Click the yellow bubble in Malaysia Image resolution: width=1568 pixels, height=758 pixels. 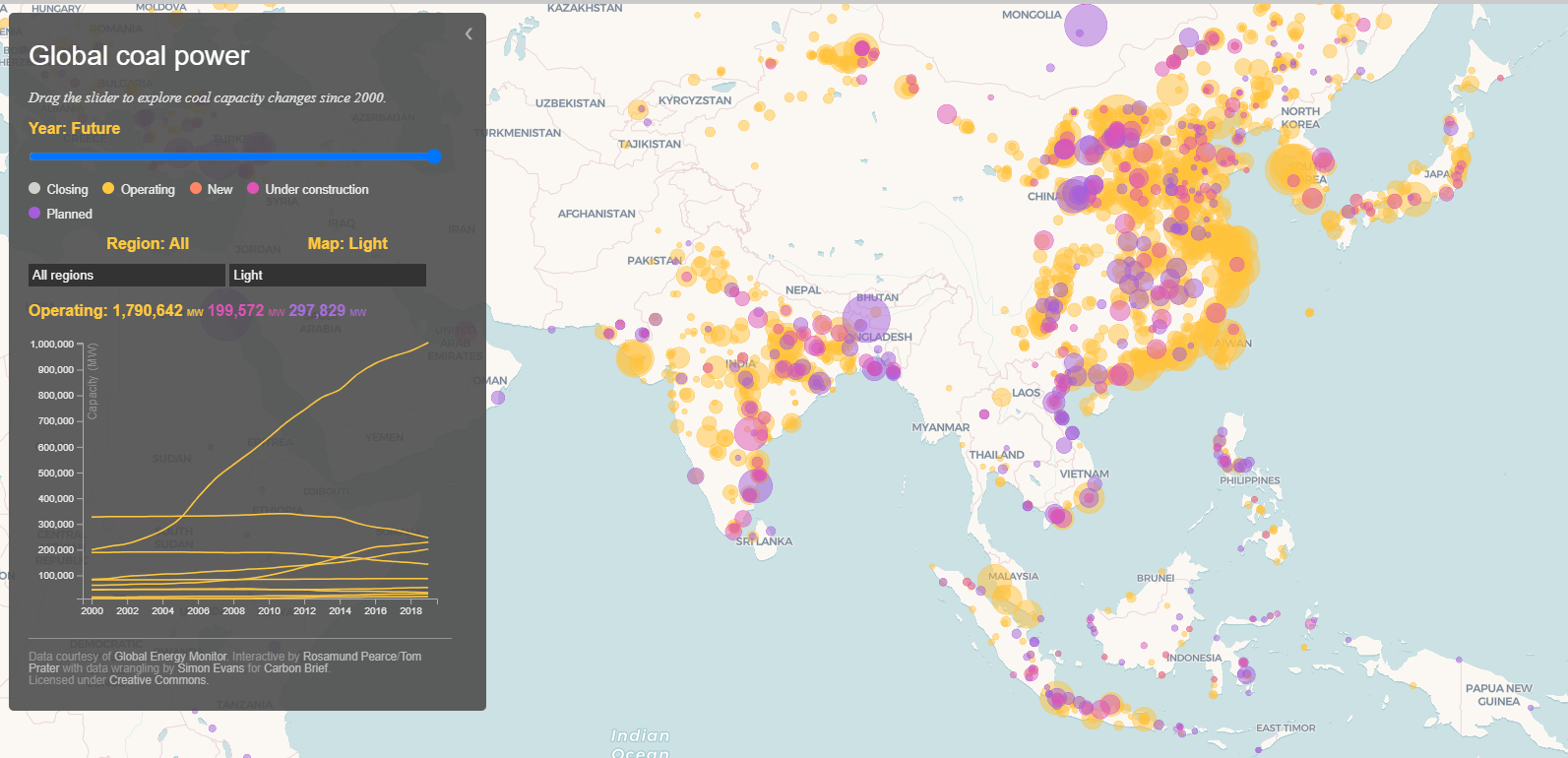point(995,583)
